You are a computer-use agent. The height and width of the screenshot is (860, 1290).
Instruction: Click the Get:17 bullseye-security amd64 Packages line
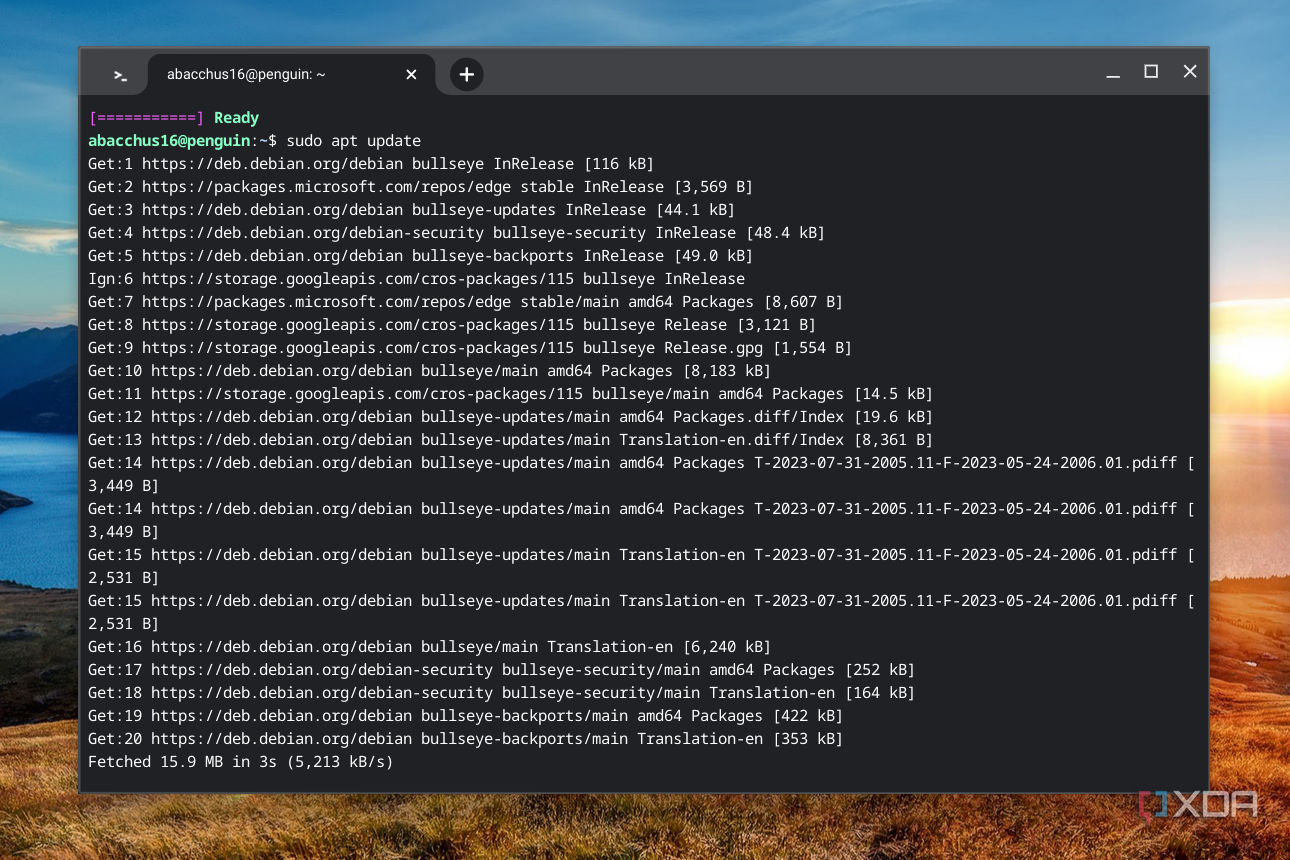click(501, 670)
